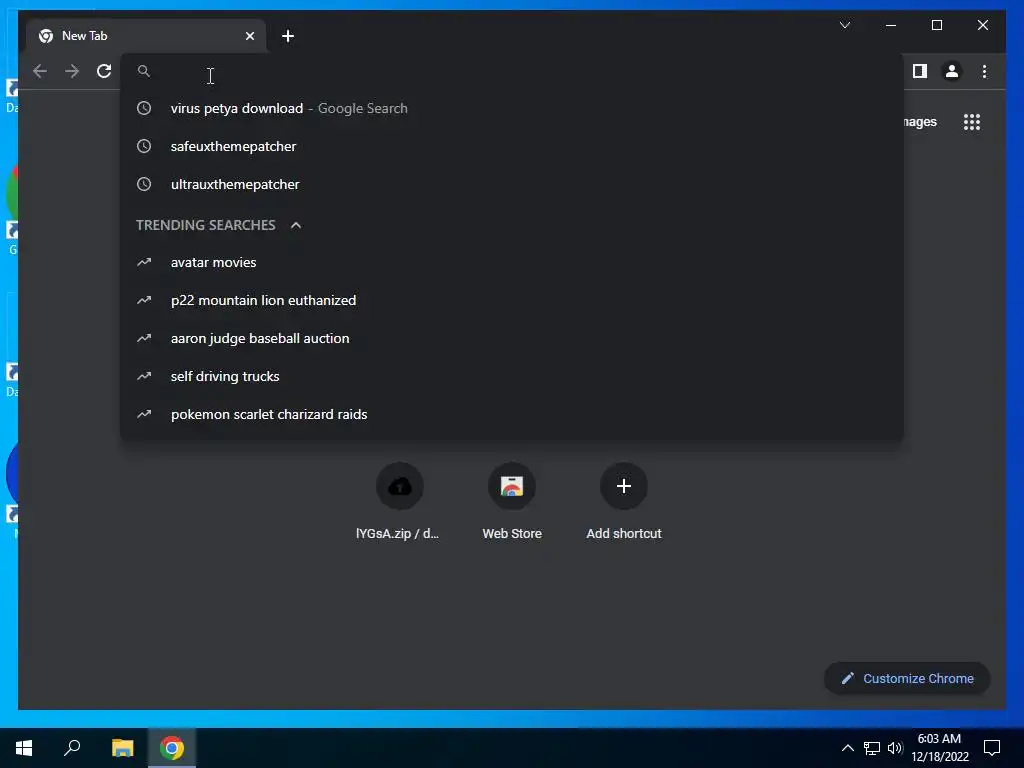The image size is (1024, 768).
Task: Open the tab search dropdown arrow
Action: click(x=844, y=25)
